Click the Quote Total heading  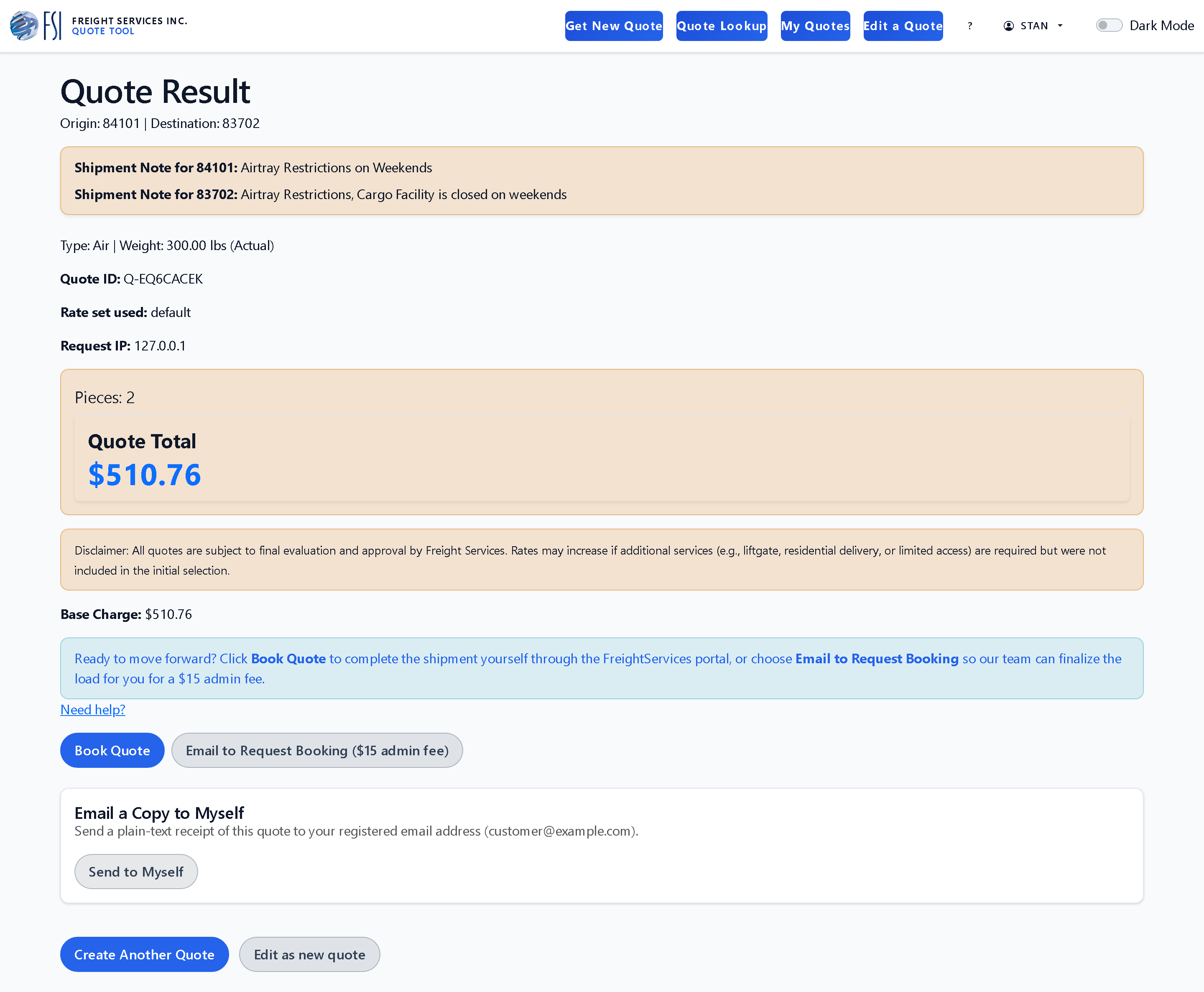pos(142,441)
